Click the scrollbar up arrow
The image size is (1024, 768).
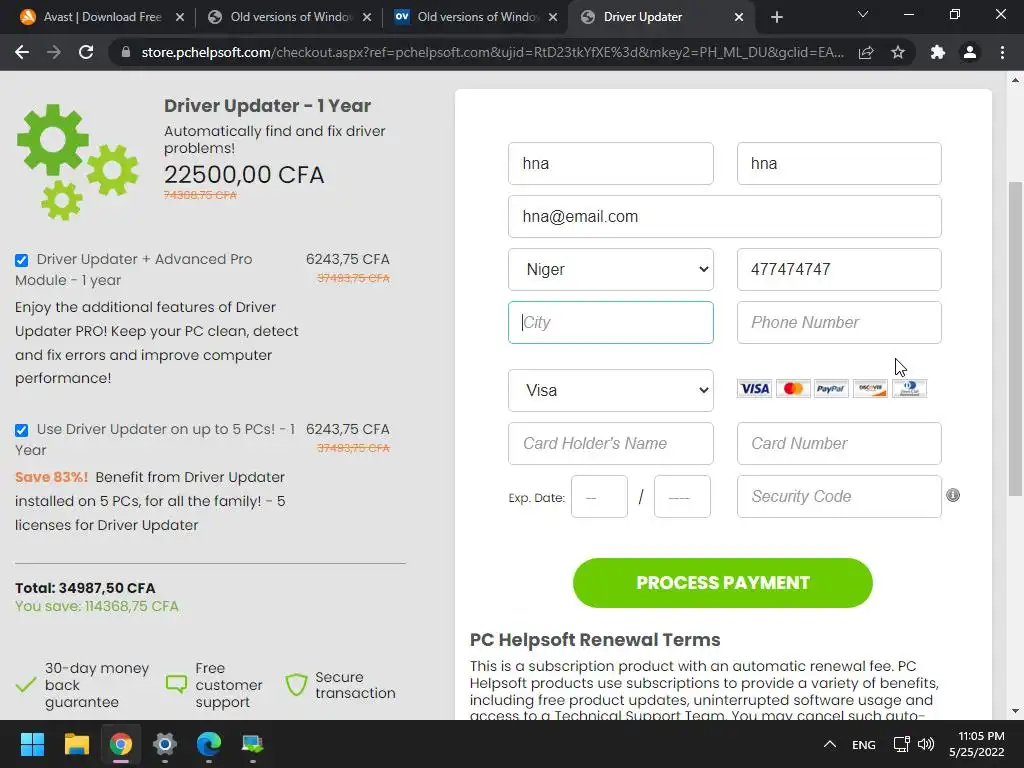[x=1016, y=80]
